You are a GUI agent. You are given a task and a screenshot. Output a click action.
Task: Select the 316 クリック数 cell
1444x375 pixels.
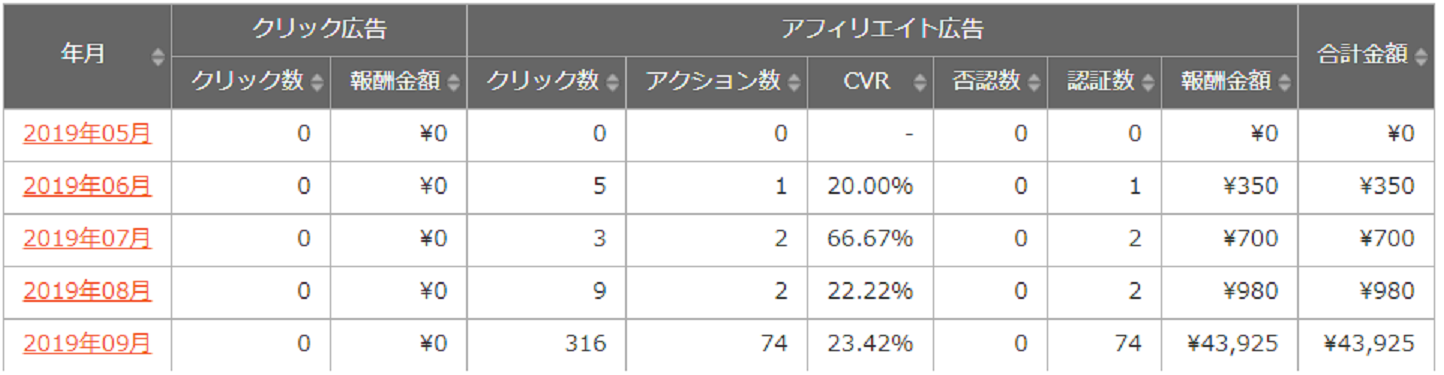coord(546,344)
